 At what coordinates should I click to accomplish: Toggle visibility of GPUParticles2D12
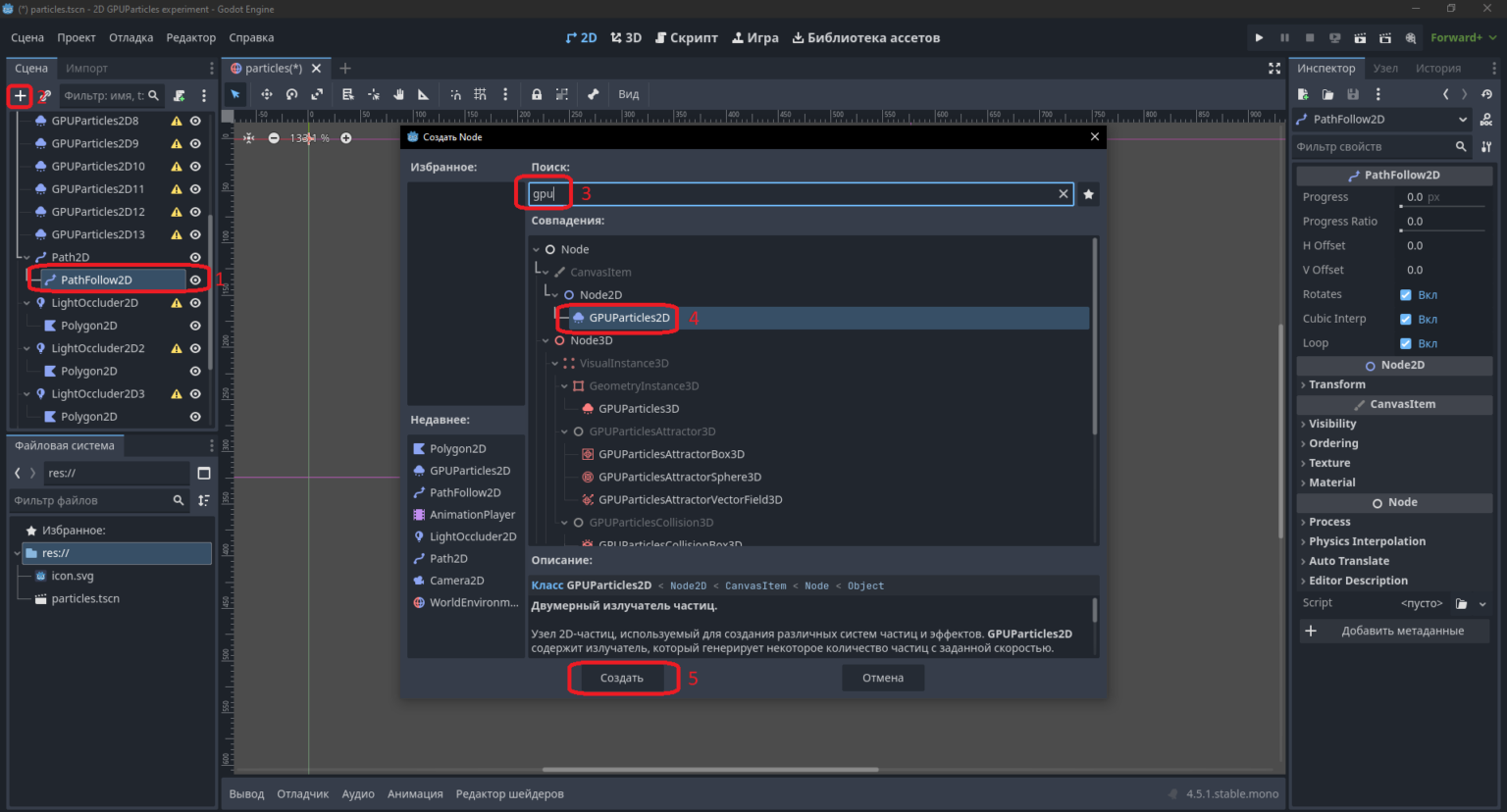(195, 212)
